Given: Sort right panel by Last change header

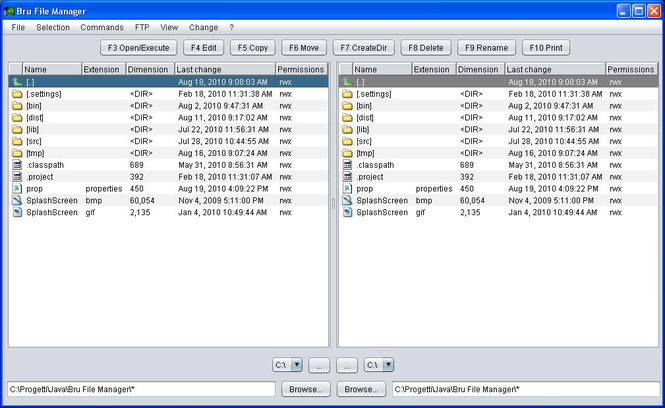Looking at the screenshot, I should pos(555,70).
